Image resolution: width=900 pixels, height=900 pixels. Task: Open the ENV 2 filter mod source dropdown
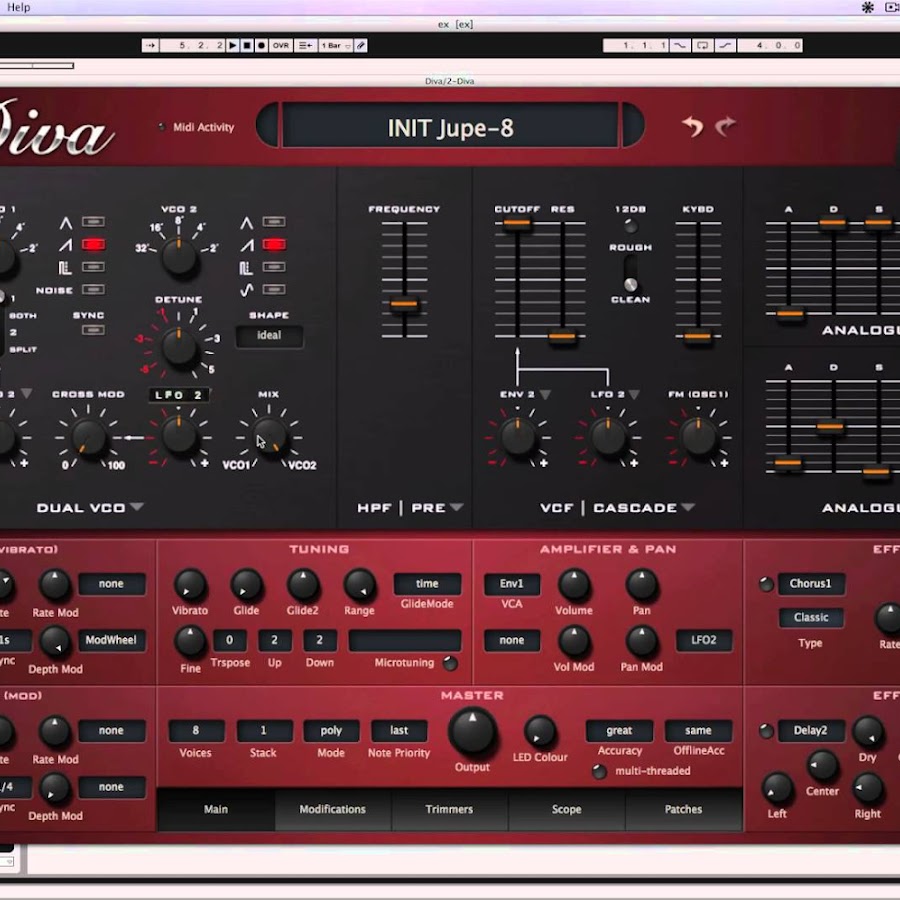click(545, 395)
